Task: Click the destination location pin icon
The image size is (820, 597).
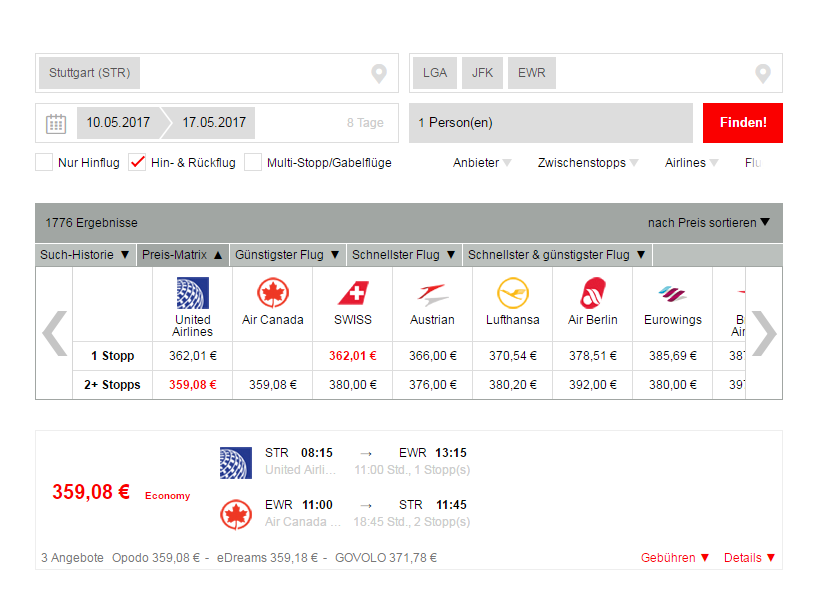Action: (763, 74)
